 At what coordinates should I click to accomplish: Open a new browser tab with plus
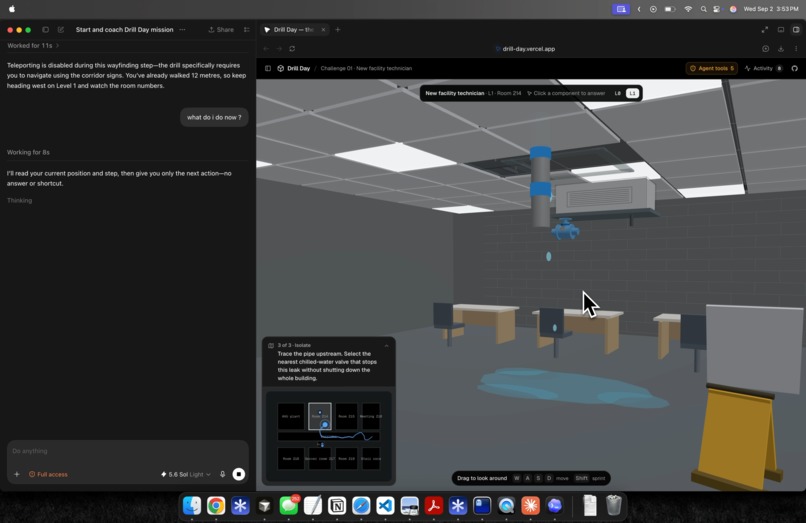[x=338, y=30]
